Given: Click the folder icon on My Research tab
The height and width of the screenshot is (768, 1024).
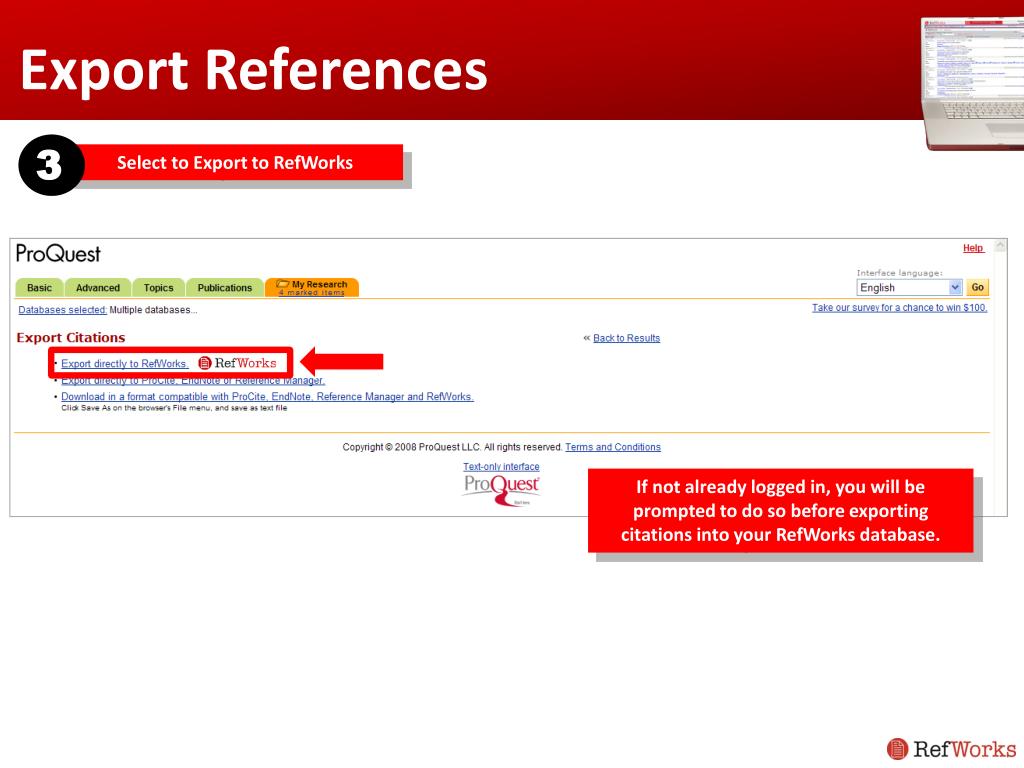Looking at the screenshot, I should pyautogui.click(x=283, y=284).
